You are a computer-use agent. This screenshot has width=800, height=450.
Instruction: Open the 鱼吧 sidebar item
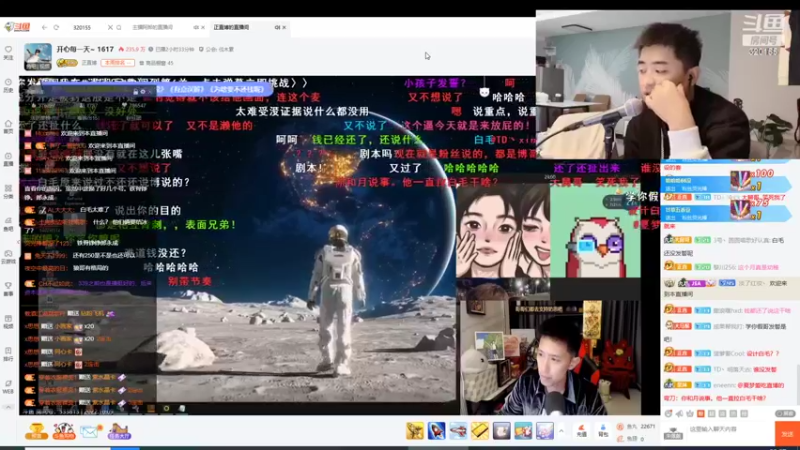click(8, 224)
